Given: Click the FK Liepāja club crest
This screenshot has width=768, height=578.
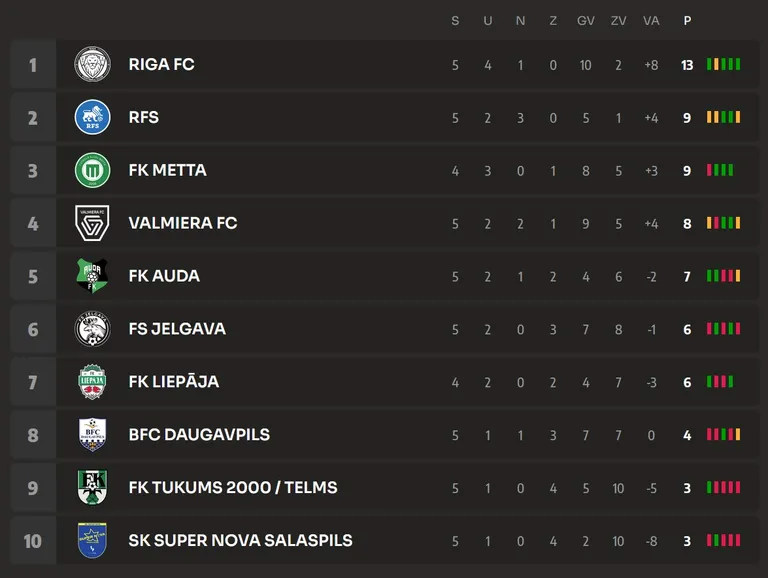Looking at the screenshot, I should [93, 382].
